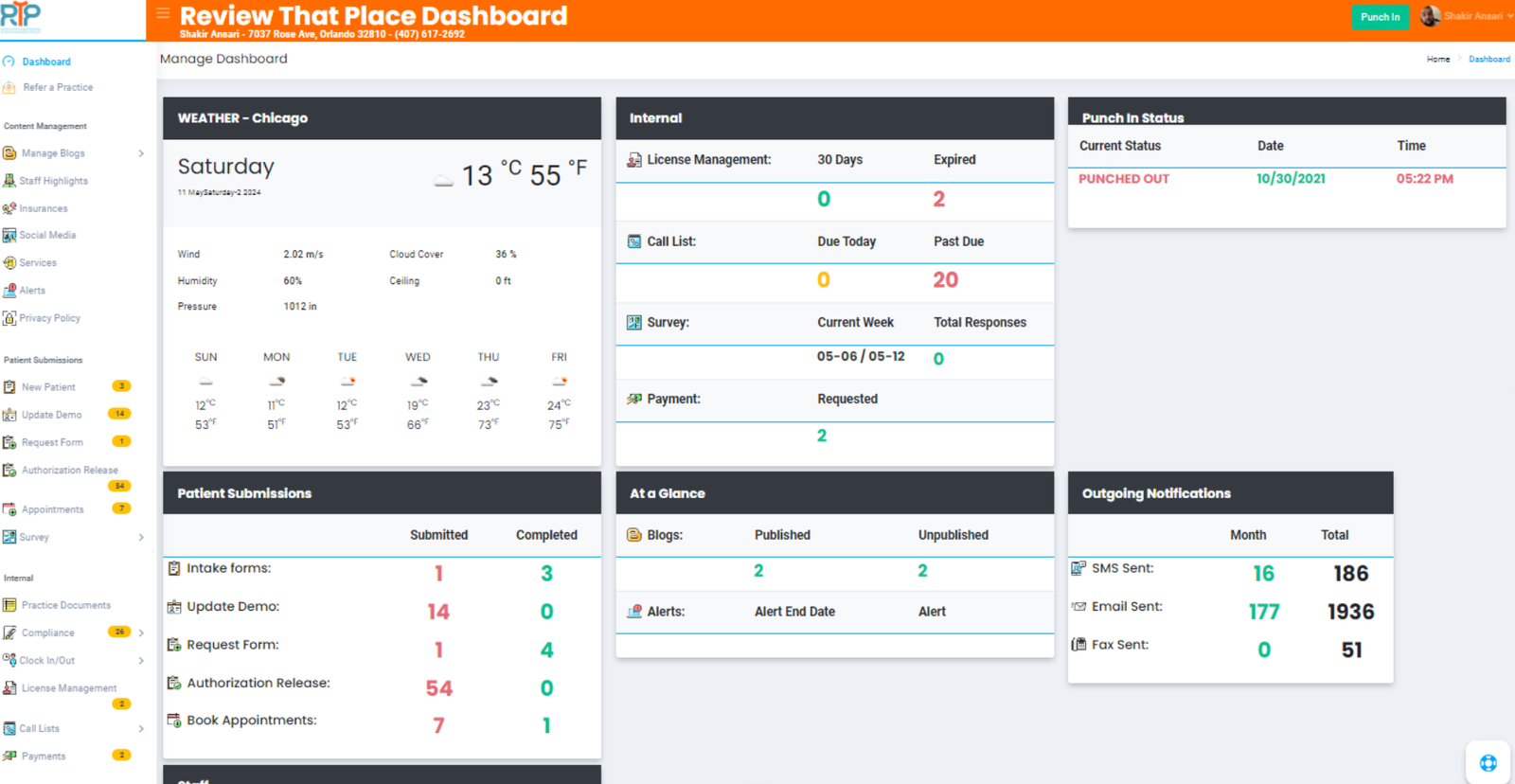Screen dimensions: 1515x784
Task: Click Intake forms completed count 3
Action: pos(546,574)
